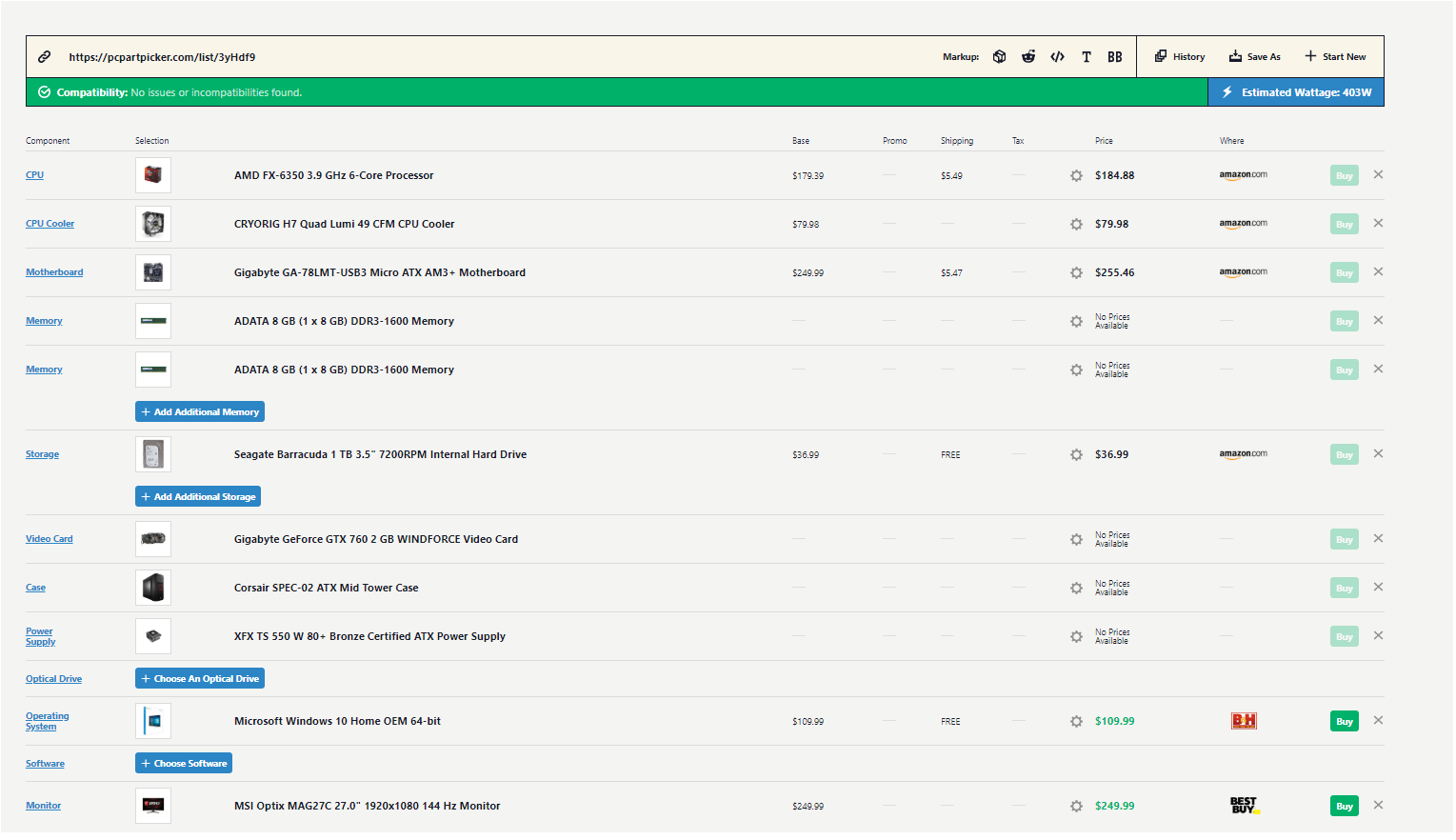Image resolution: width=1456 pixels, height=840 pixels.
Task: Open price settings gear for Windows 10 Home
Action: [1076, 722]
